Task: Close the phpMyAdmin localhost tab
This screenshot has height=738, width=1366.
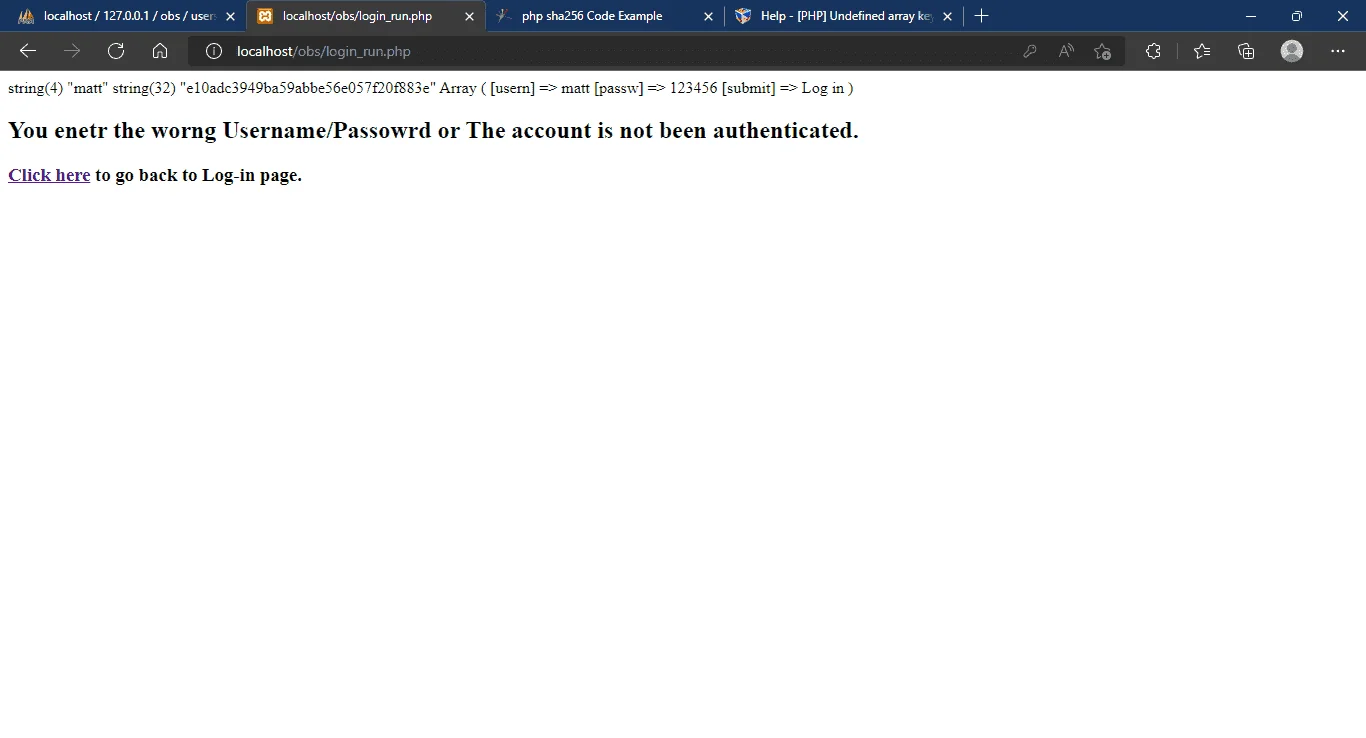Action: point(230,16)
